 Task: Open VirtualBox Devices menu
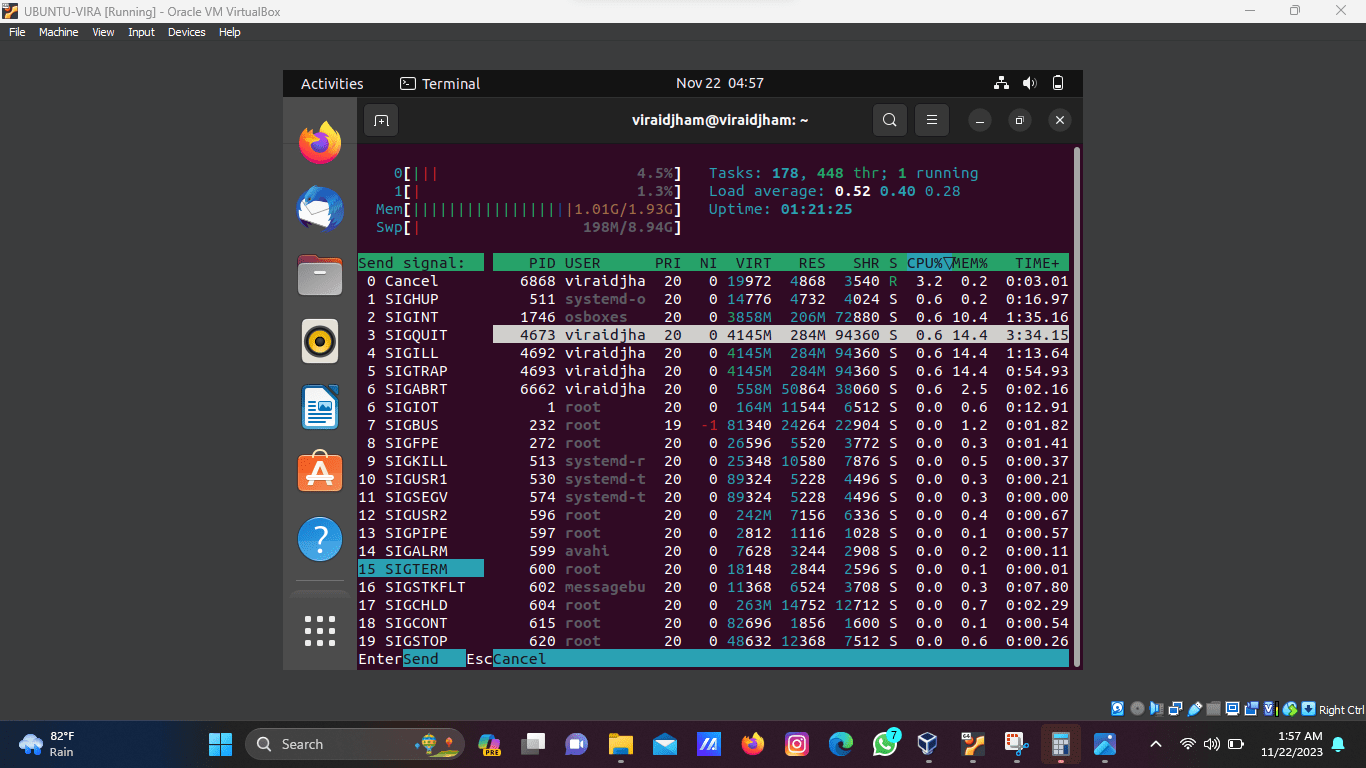pyautogui.click(x=186, y=32)
